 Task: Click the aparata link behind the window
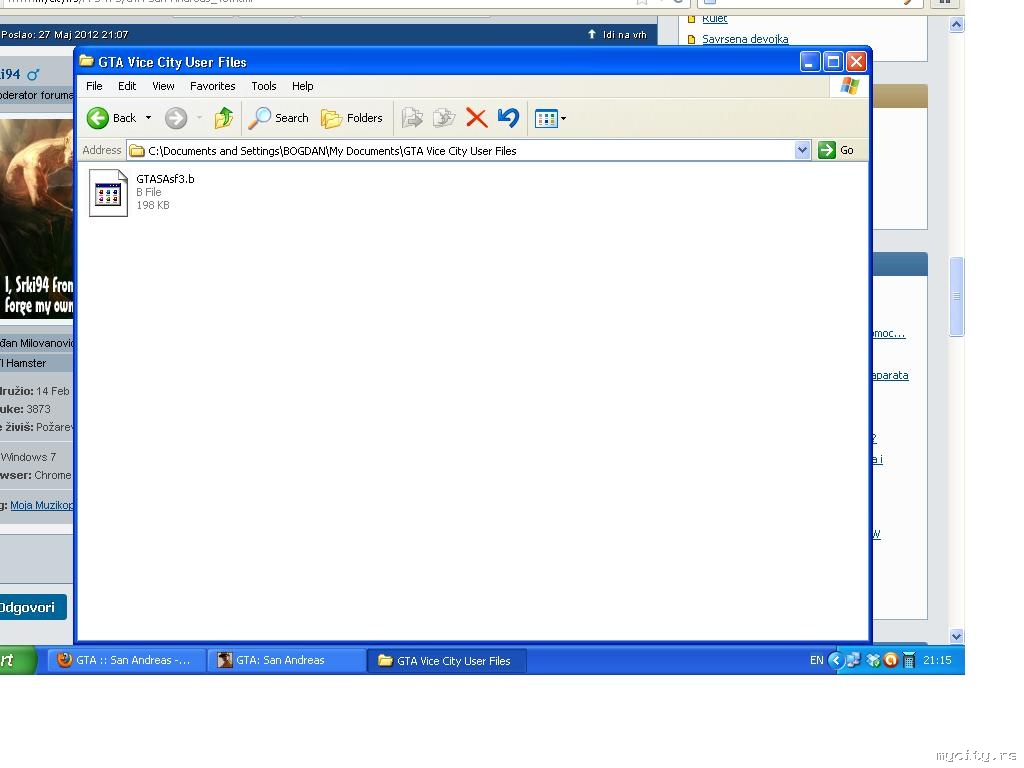coord(890,376)
